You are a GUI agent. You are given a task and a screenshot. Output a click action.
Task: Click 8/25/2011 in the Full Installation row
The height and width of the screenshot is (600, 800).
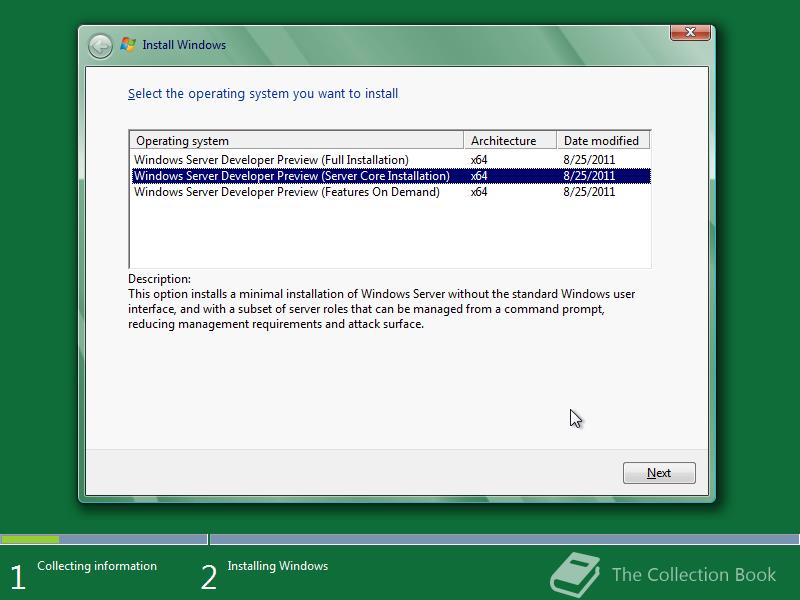pos(589,160)
